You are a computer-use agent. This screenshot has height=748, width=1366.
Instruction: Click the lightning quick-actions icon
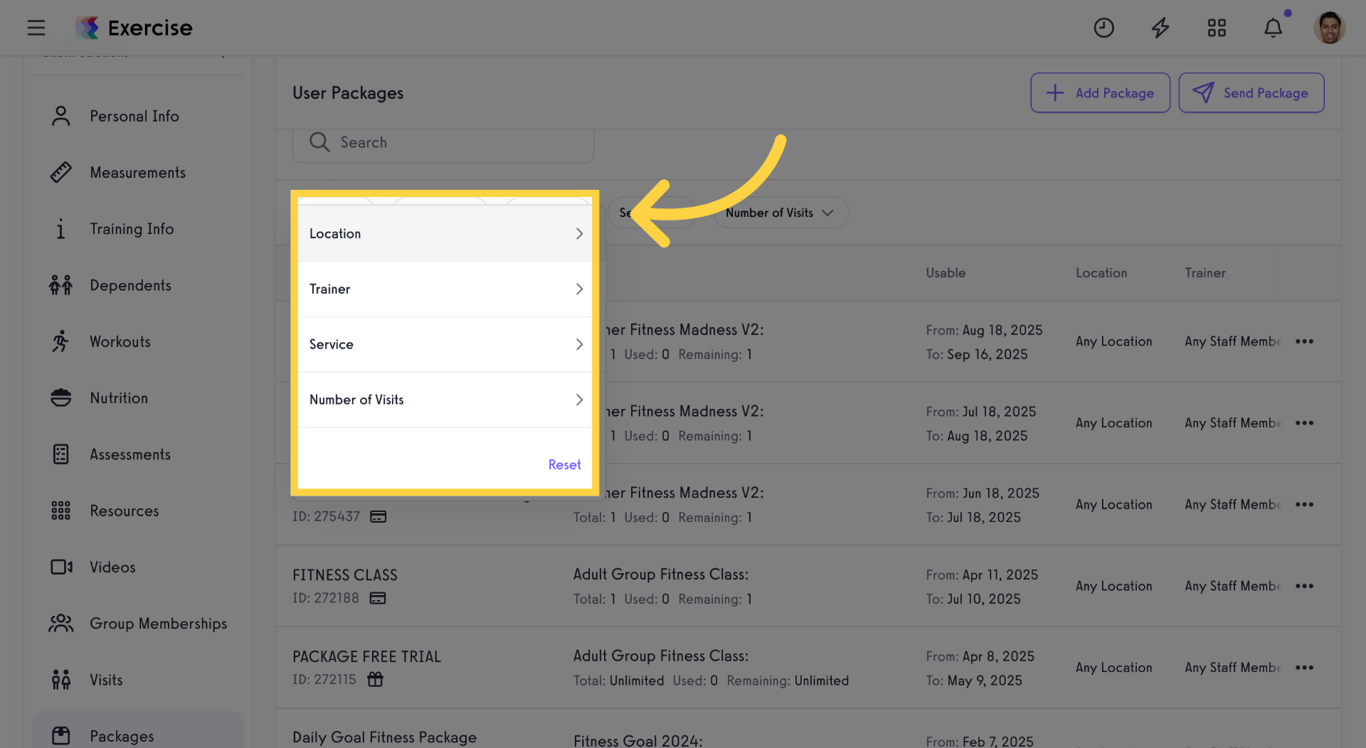pos(1160,27)
